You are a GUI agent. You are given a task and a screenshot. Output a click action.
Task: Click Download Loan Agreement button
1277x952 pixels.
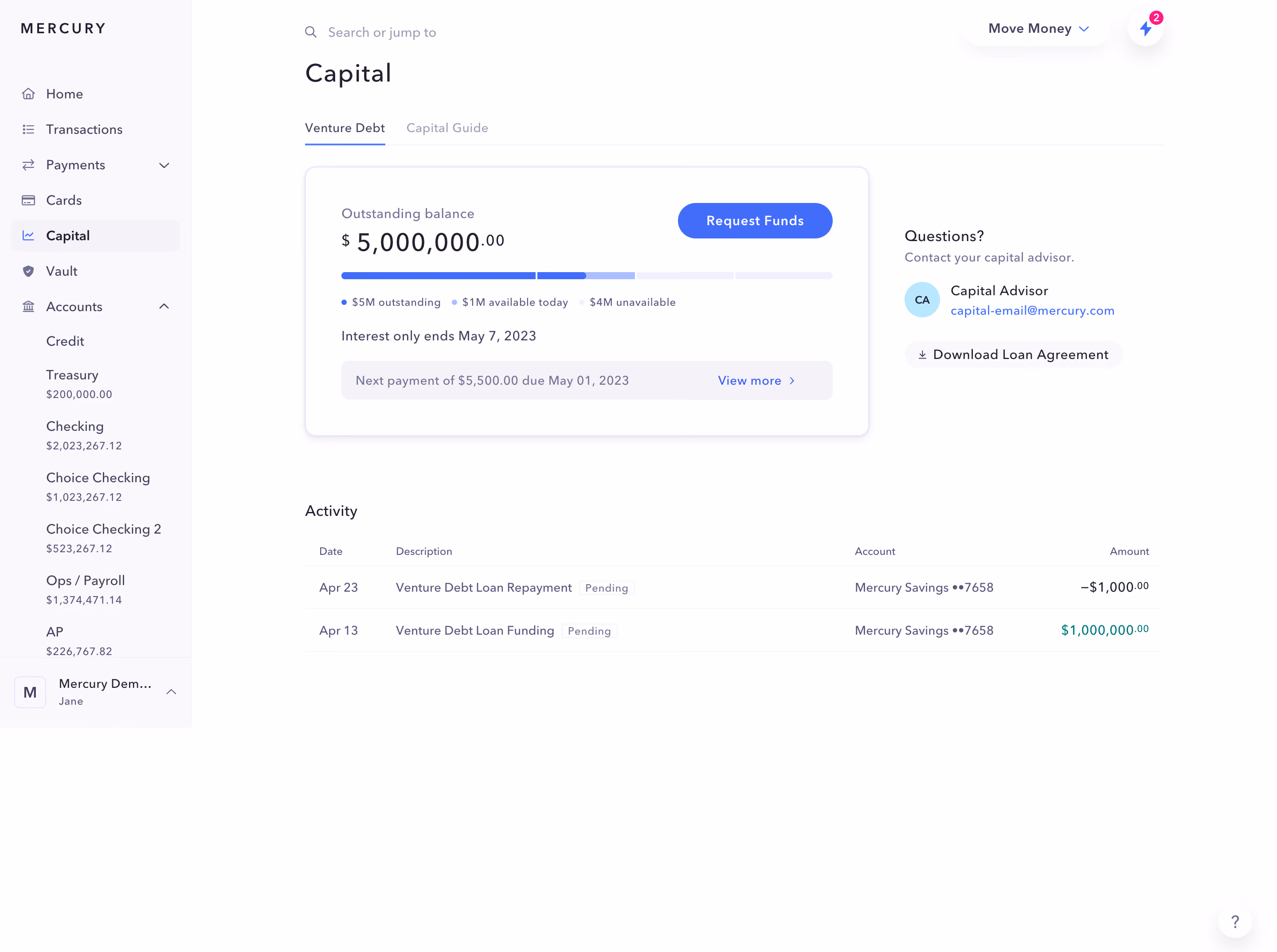[x=1014, y=355]
